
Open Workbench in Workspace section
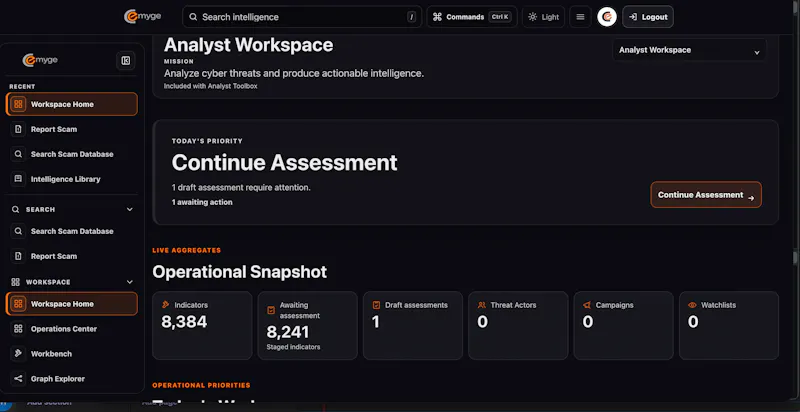(x=72, y=353)
